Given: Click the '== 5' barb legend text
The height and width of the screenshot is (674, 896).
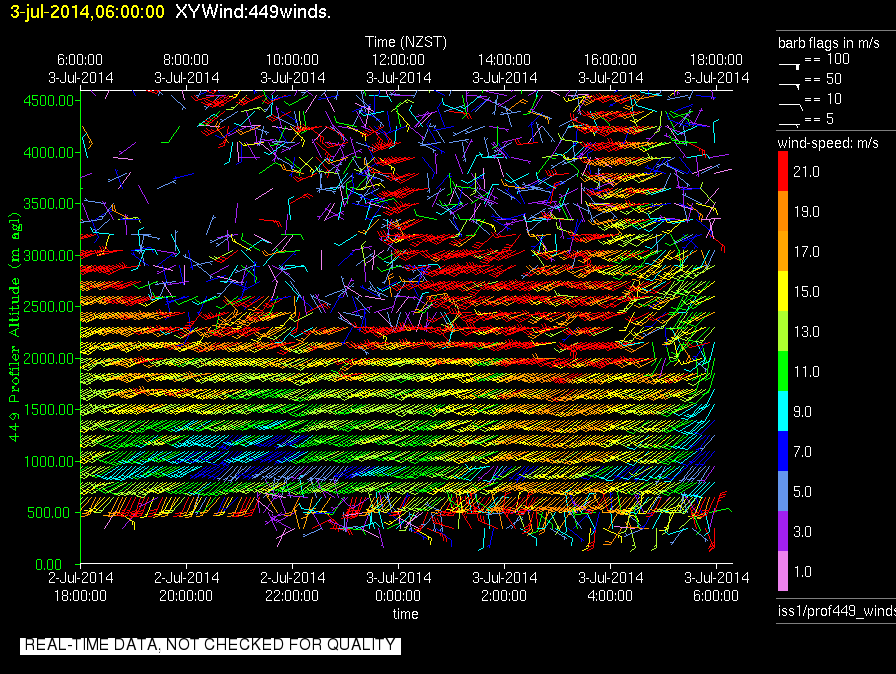Looking at the screenshot, I should [819, 119].
